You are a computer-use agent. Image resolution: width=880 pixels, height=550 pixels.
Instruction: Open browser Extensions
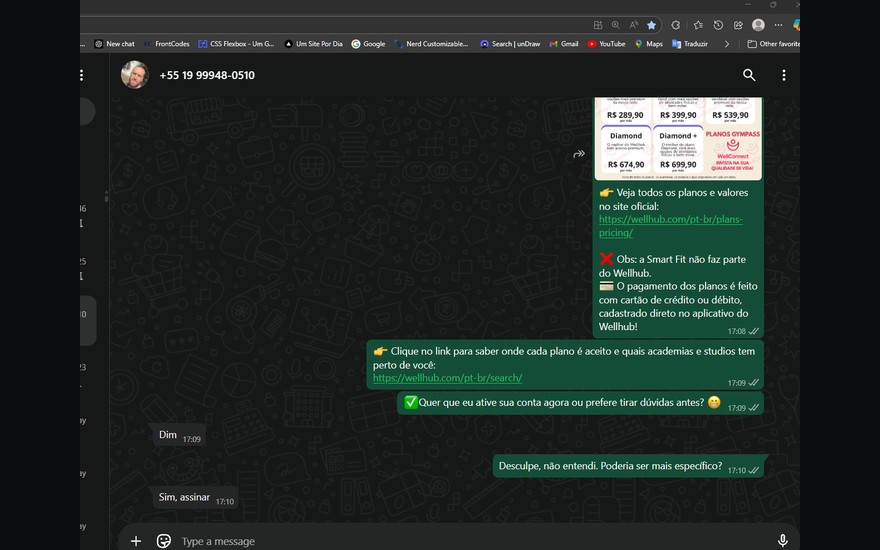(676, 25)
